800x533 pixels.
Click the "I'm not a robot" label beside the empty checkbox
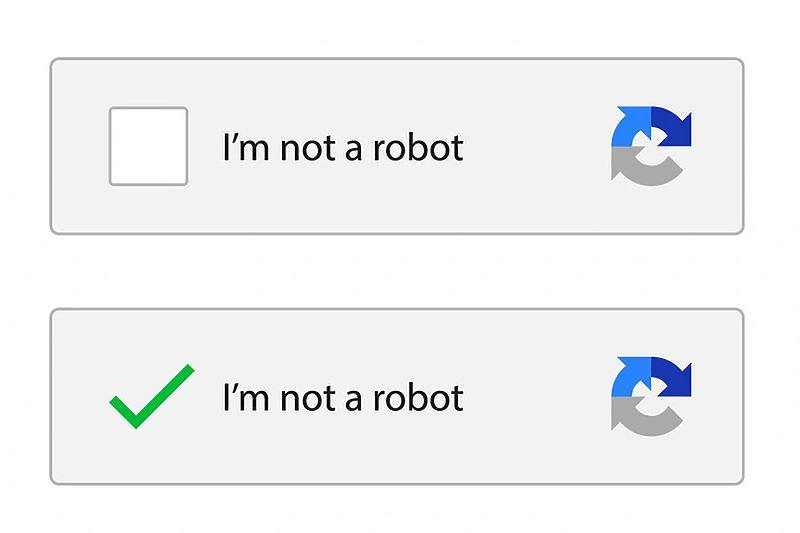[342, 148]
